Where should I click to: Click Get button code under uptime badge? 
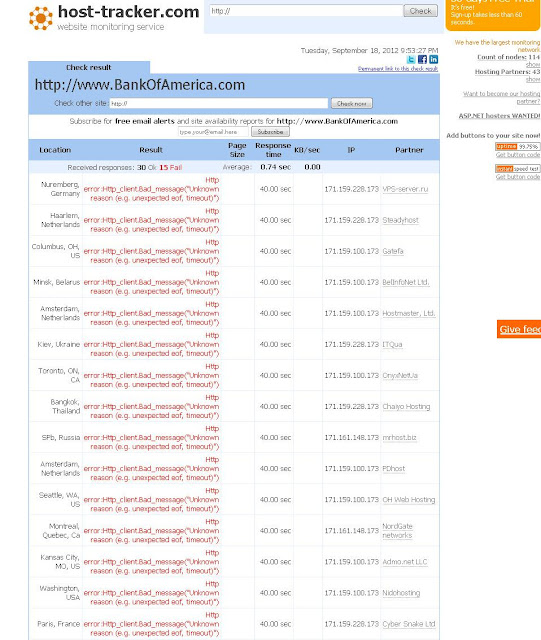(x=518, y=155)
